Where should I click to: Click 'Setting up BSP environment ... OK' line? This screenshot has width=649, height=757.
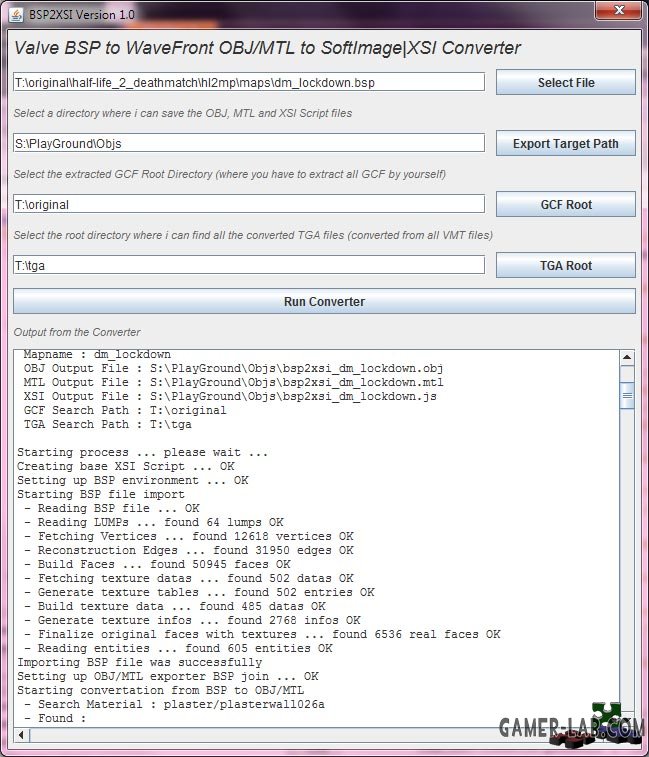coord(133,480)
